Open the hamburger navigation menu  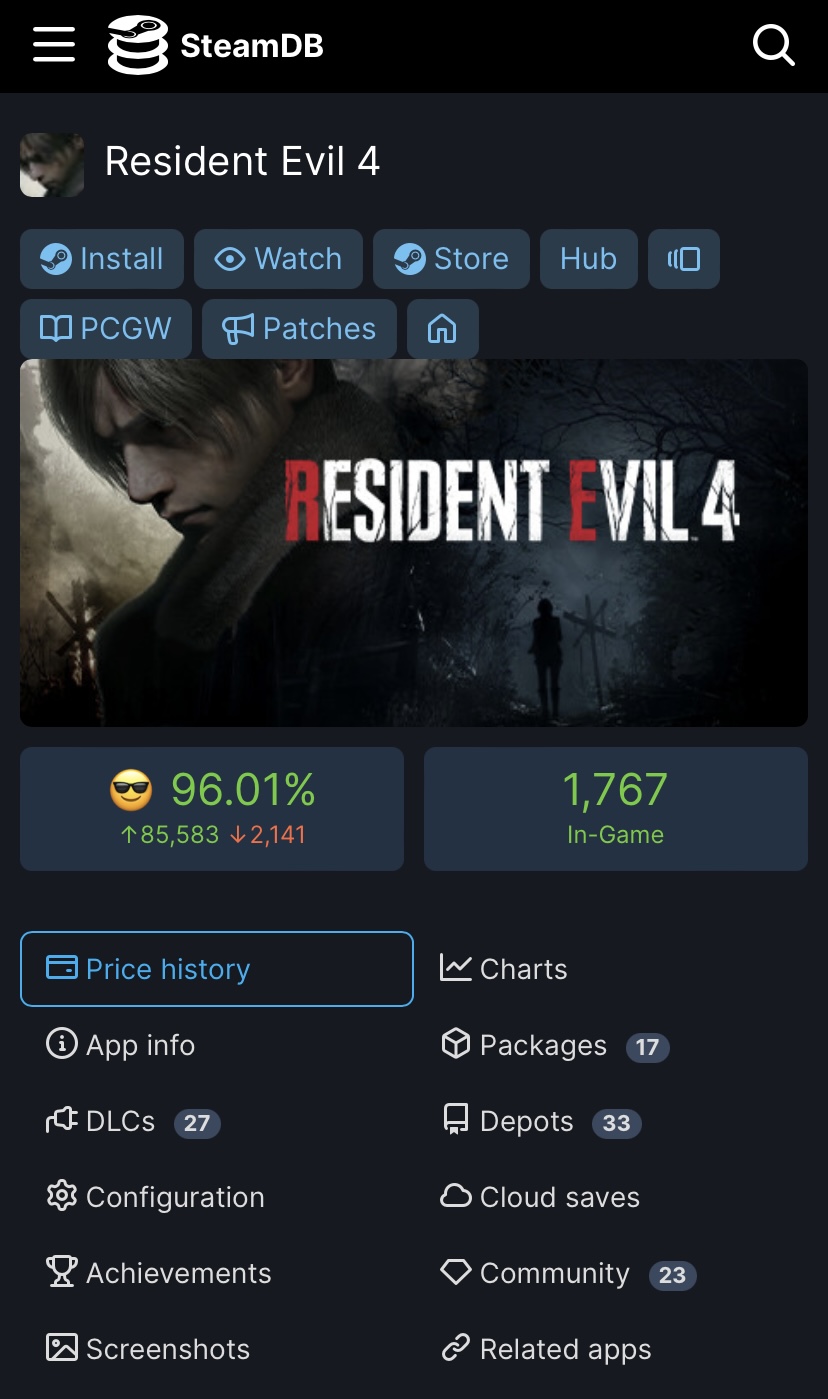click(54, 45)
